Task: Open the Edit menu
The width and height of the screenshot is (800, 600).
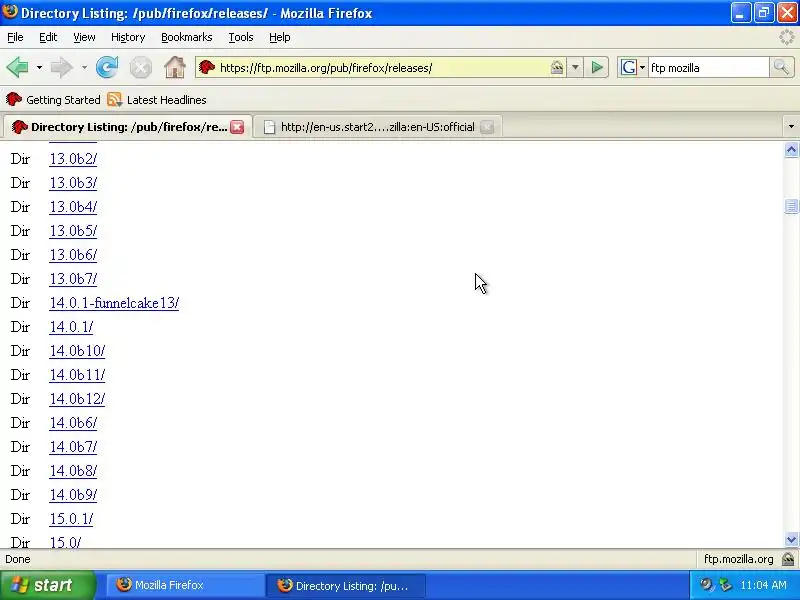Action: point(48,37)
